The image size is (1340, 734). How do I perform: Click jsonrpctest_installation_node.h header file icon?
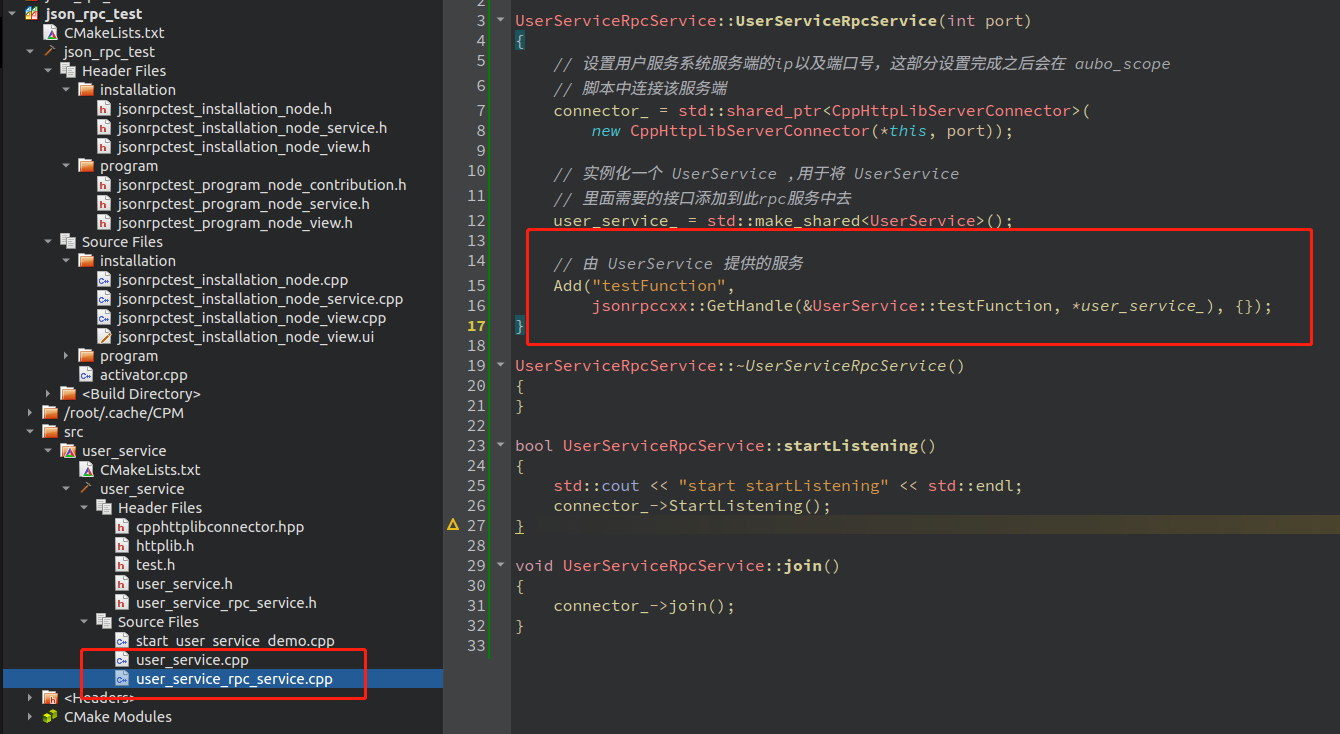point(104,109)
